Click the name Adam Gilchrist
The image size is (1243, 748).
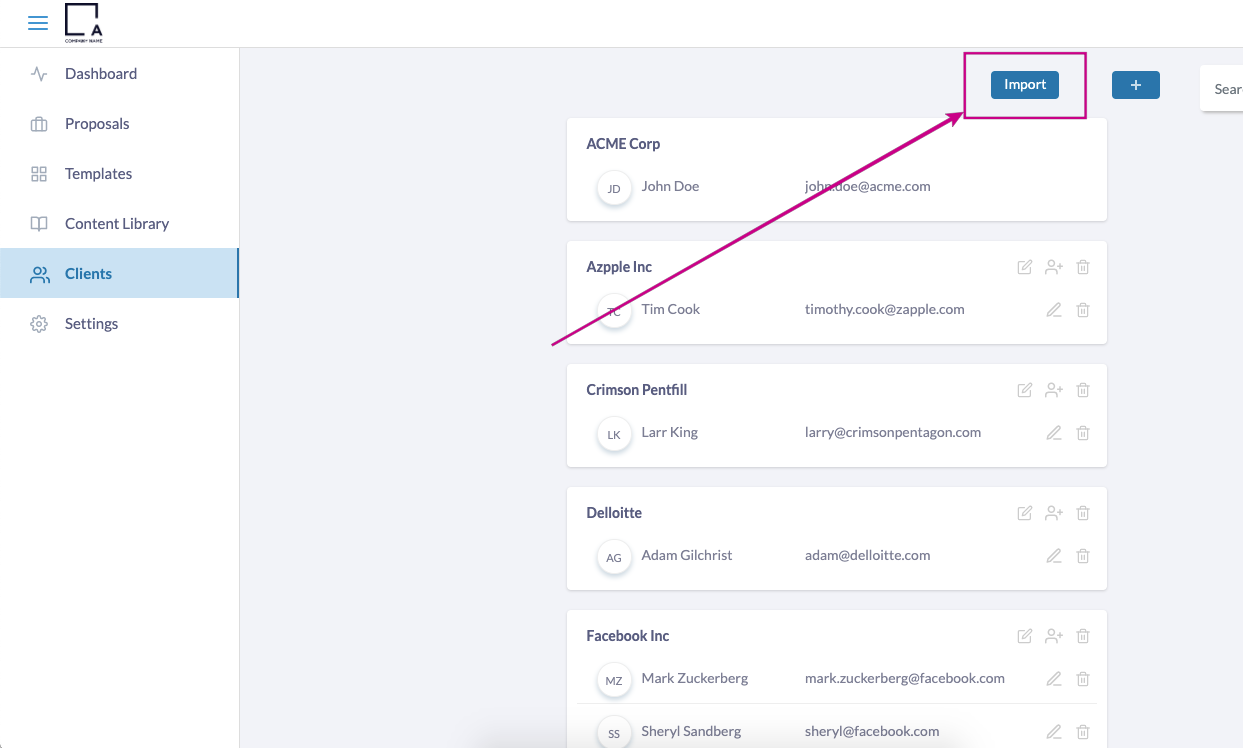pyautogui.click(x=687, y=556)
